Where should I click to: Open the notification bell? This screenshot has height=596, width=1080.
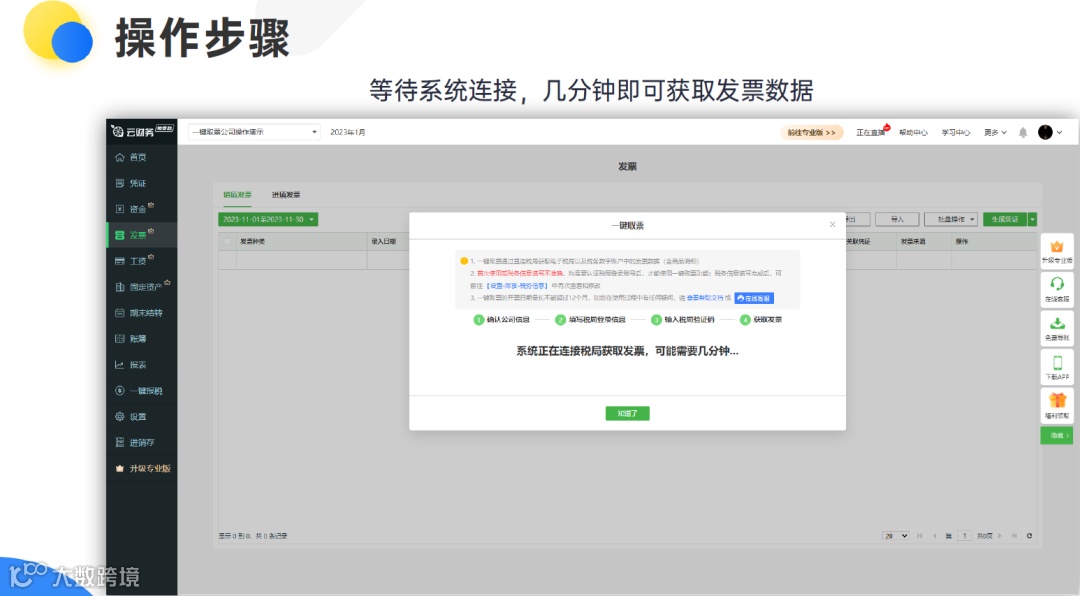(1023, 132)
